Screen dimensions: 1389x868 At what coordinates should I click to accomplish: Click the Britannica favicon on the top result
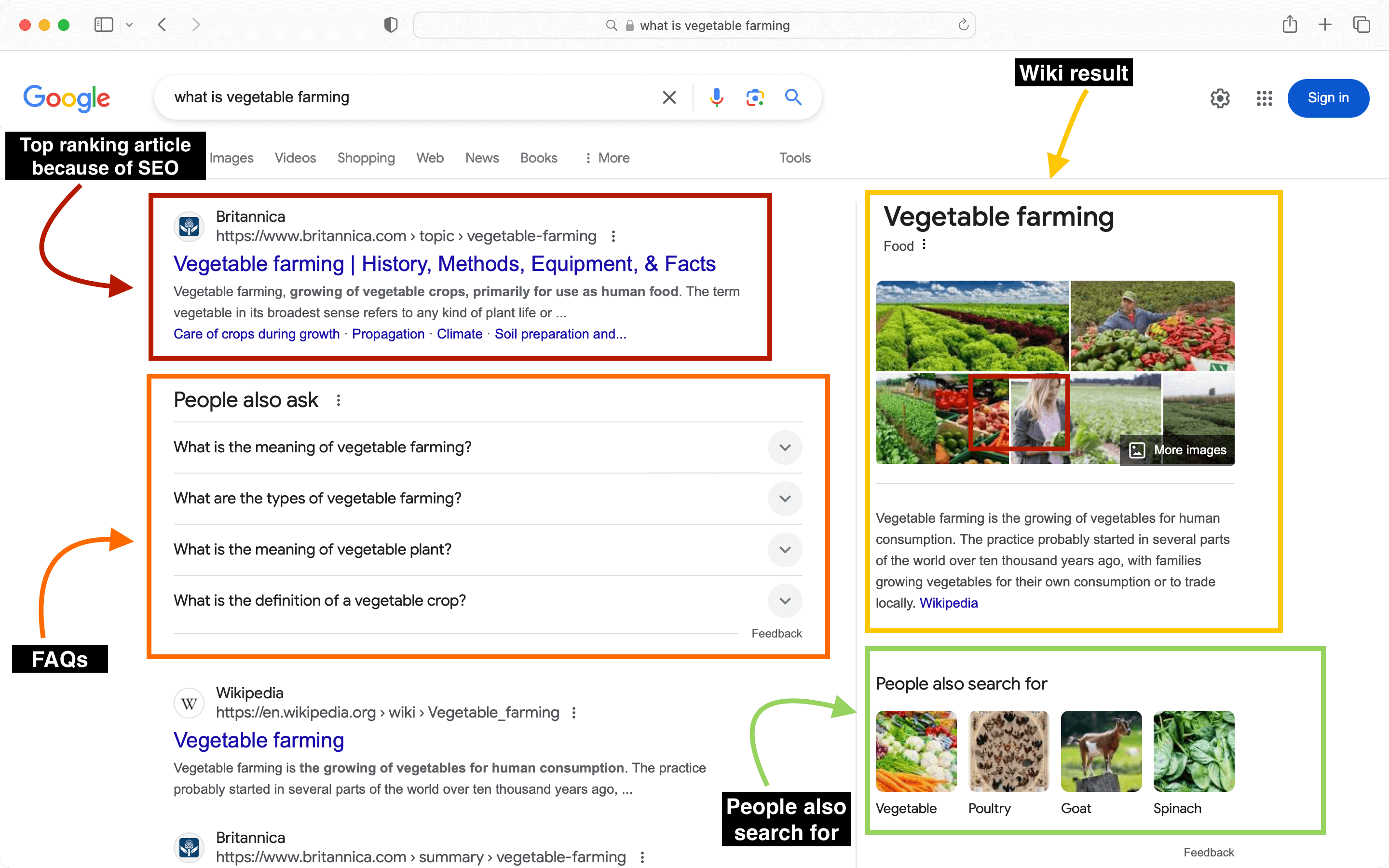[189, 227]
